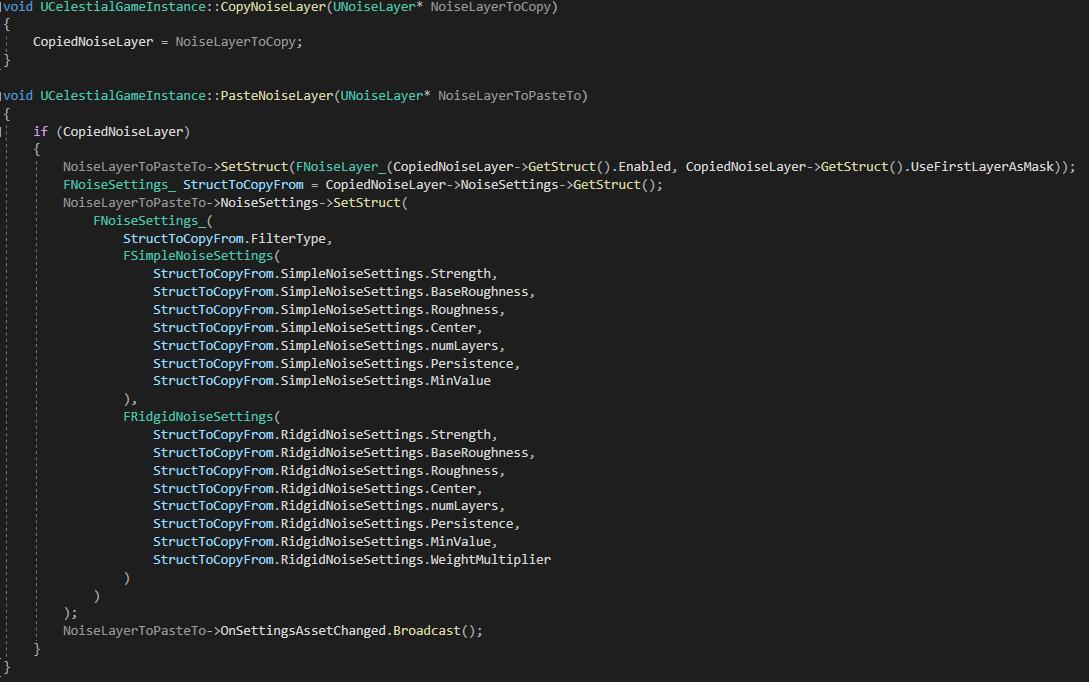Click the SimpleNoiseSettings.MinValue line
The image size is (1089, 682).
point(322,381)
